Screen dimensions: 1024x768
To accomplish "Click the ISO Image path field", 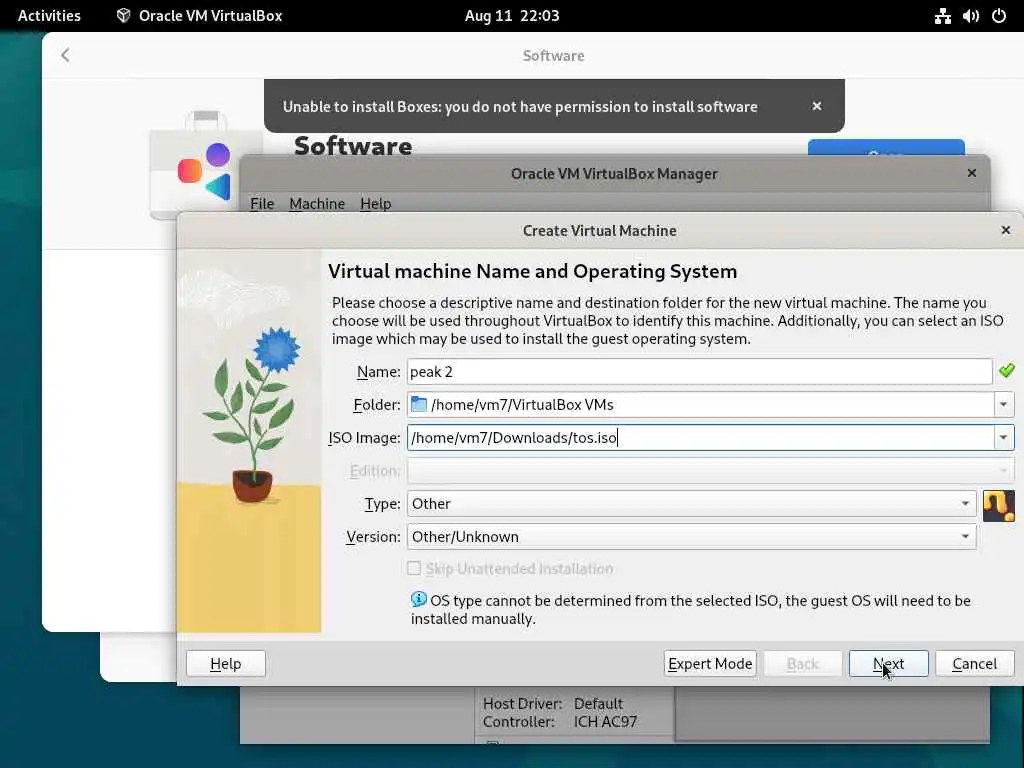I will [x=701, y=437].
